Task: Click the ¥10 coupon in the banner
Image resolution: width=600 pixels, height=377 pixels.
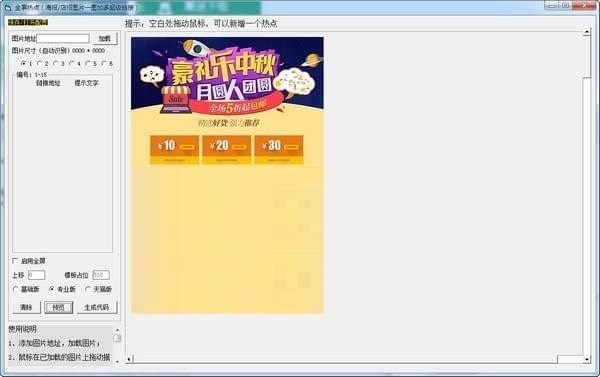Action: 174,150
